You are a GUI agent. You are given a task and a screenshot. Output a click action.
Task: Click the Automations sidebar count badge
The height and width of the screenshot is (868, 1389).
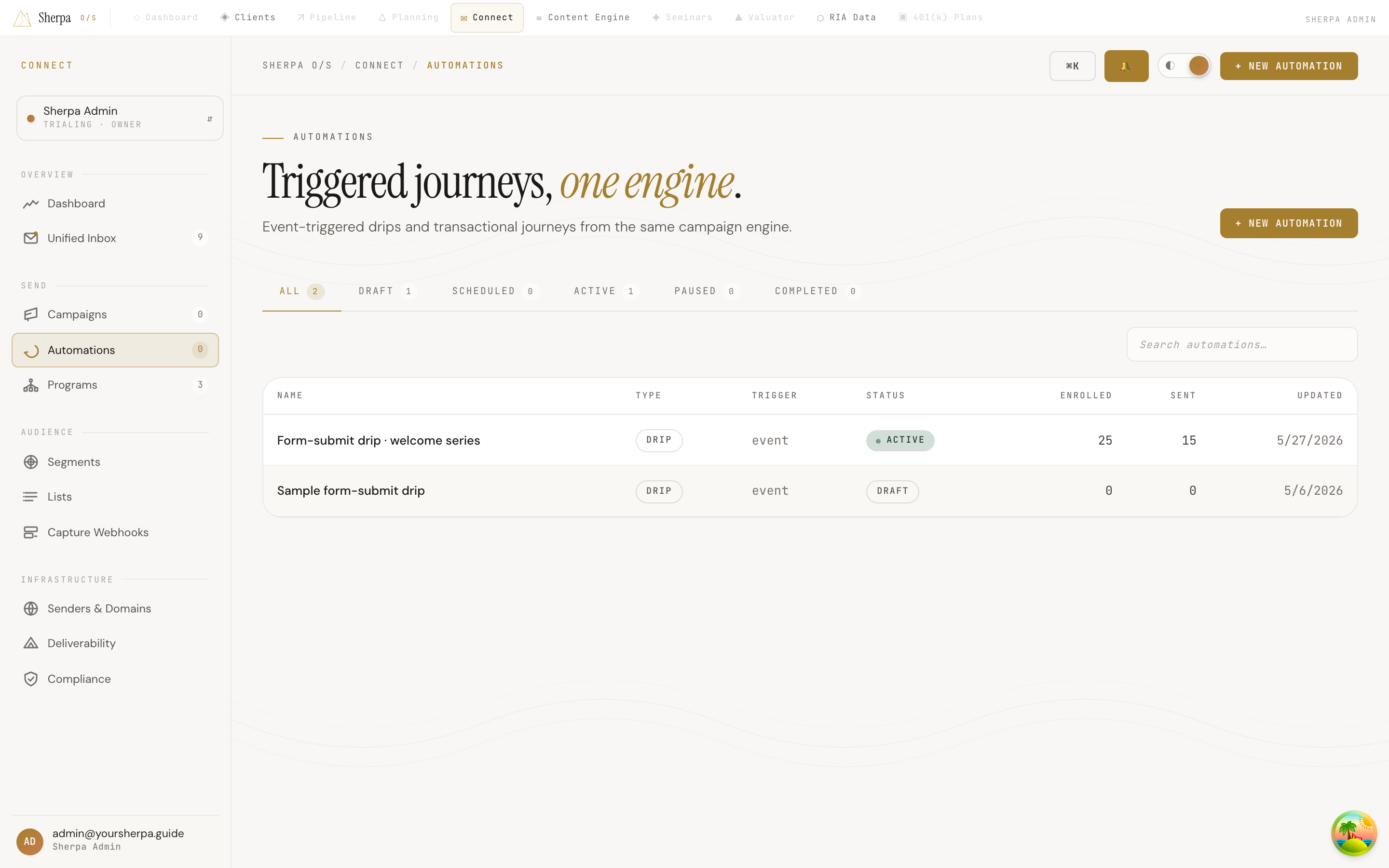pyautogui.click(x=200, y=350)
